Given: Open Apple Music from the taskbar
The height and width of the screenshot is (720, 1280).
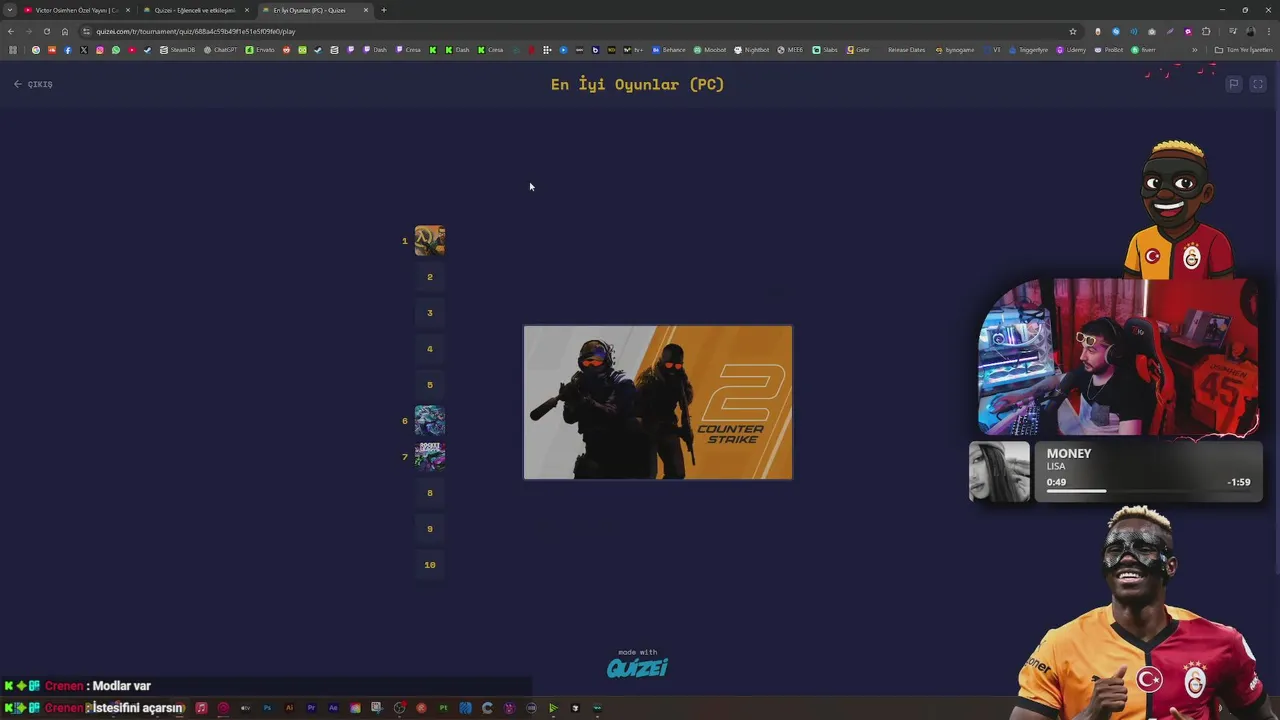Looking at the screenshot, I should click(201, 708).
